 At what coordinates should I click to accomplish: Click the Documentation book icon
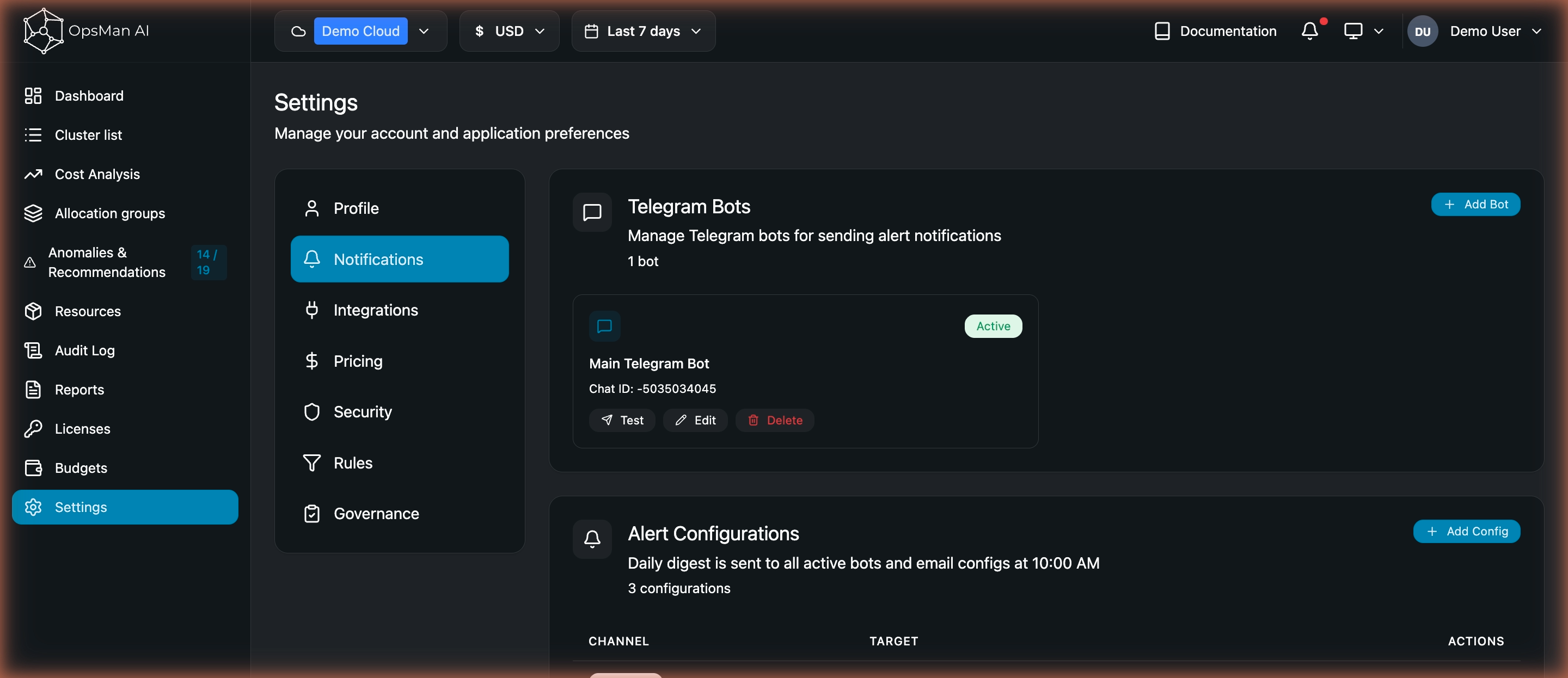[x=1162, y=31]
